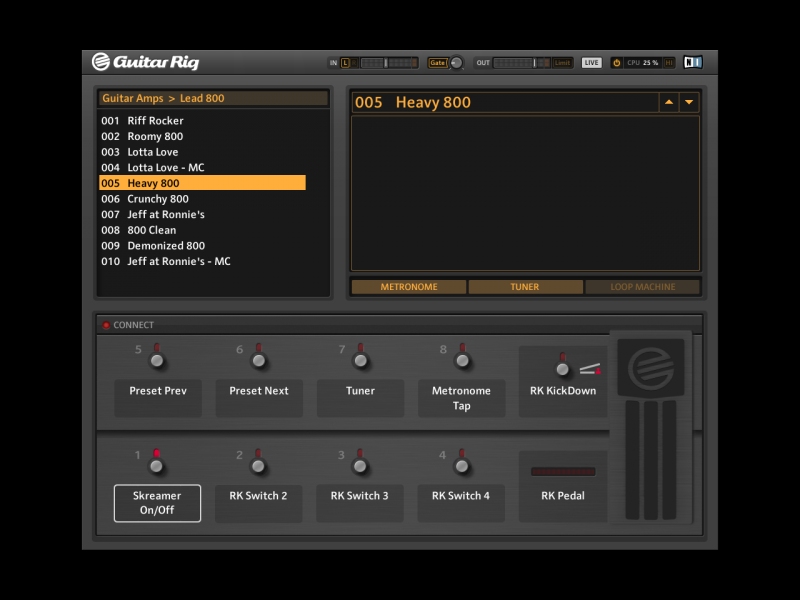Viewport: 800px width, 600px height.
Task: Switch to the TUNER tab
Action: (x=525, y=287)
